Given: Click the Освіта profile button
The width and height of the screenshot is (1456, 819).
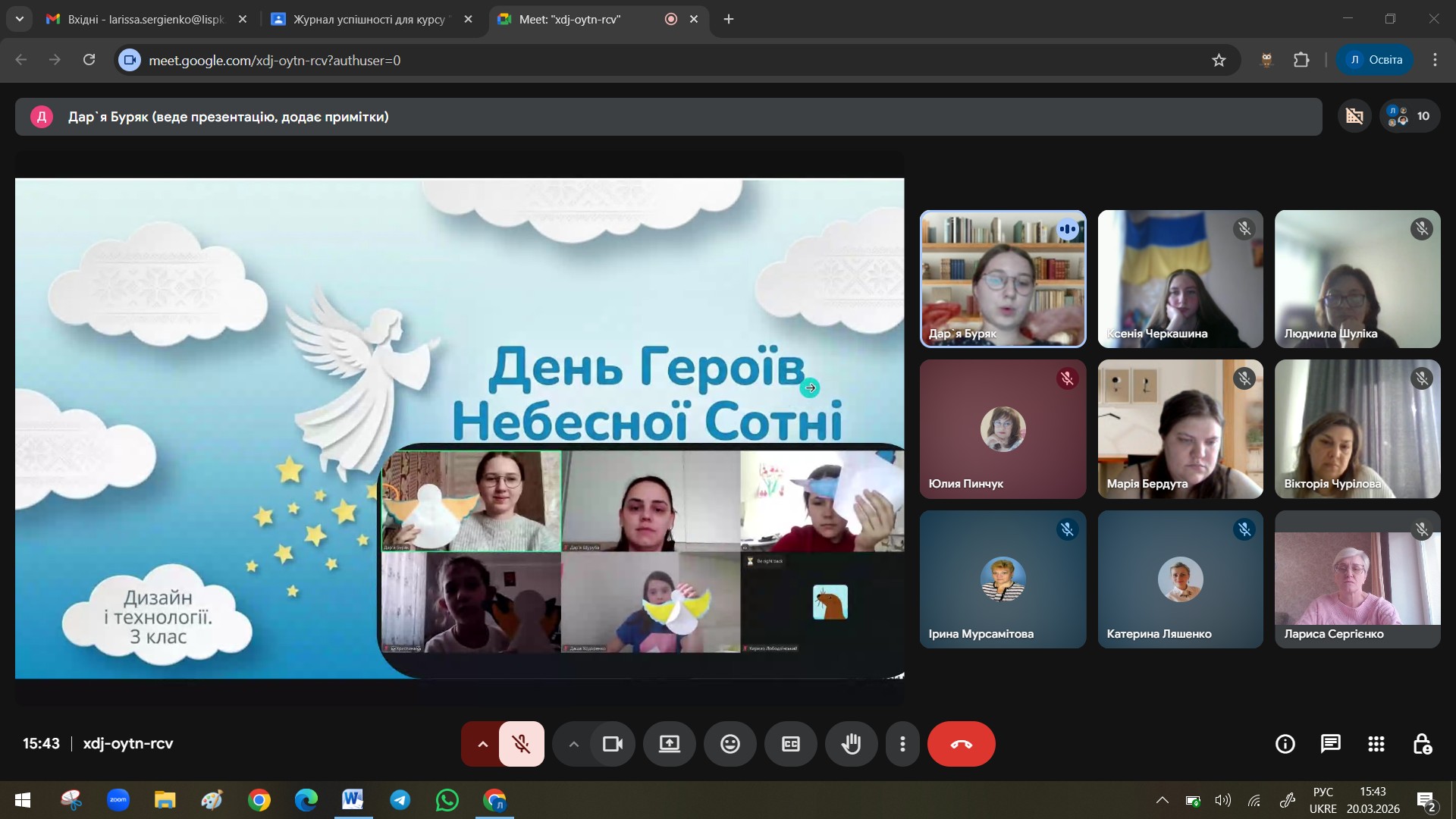Looking at the screenshot, I should point(1375,60).
